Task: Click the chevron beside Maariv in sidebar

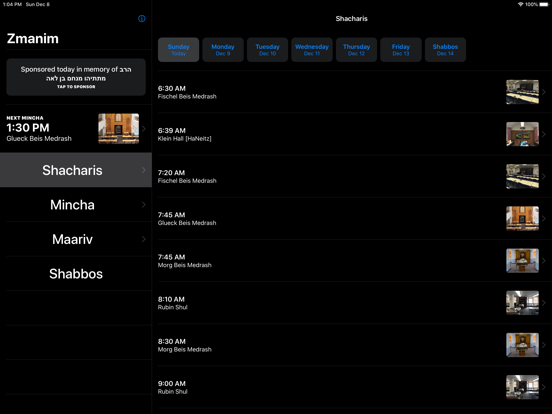Action: (144, 239)
